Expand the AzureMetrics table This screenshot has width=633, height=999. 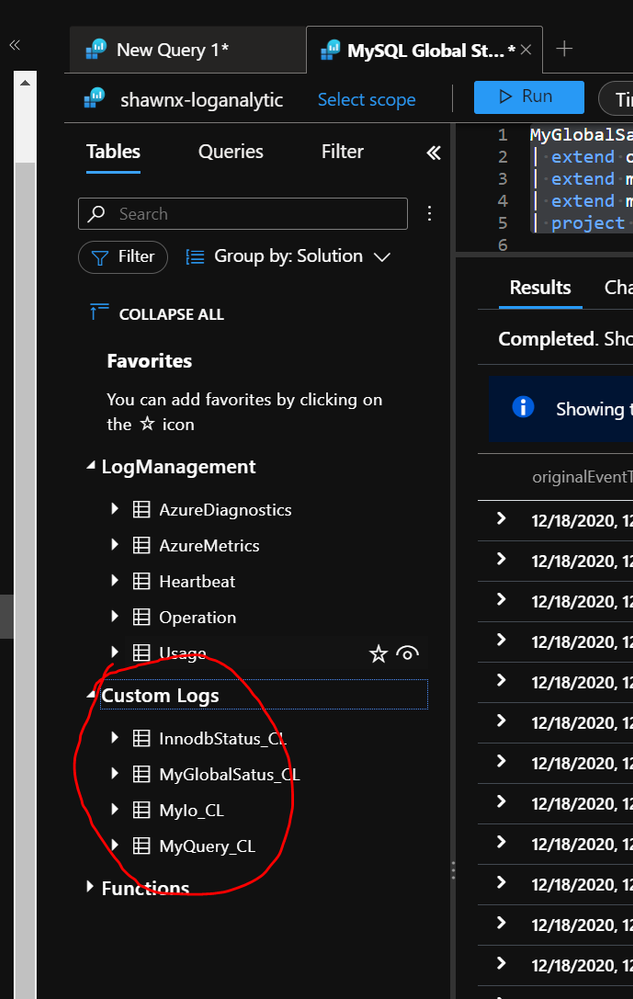pos(115,545)
